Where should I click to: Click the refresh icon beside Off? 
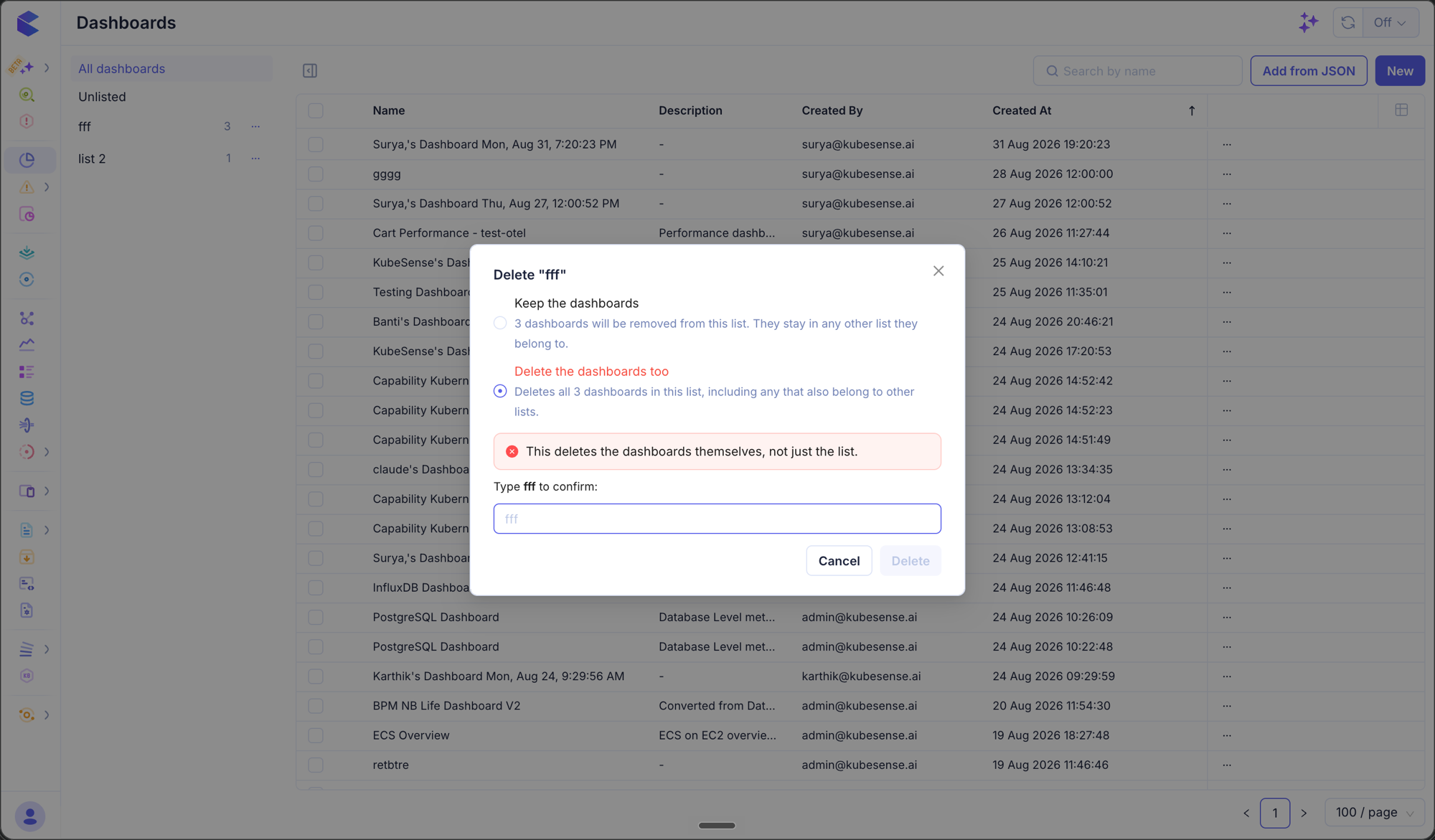[x=1348, y=22]
